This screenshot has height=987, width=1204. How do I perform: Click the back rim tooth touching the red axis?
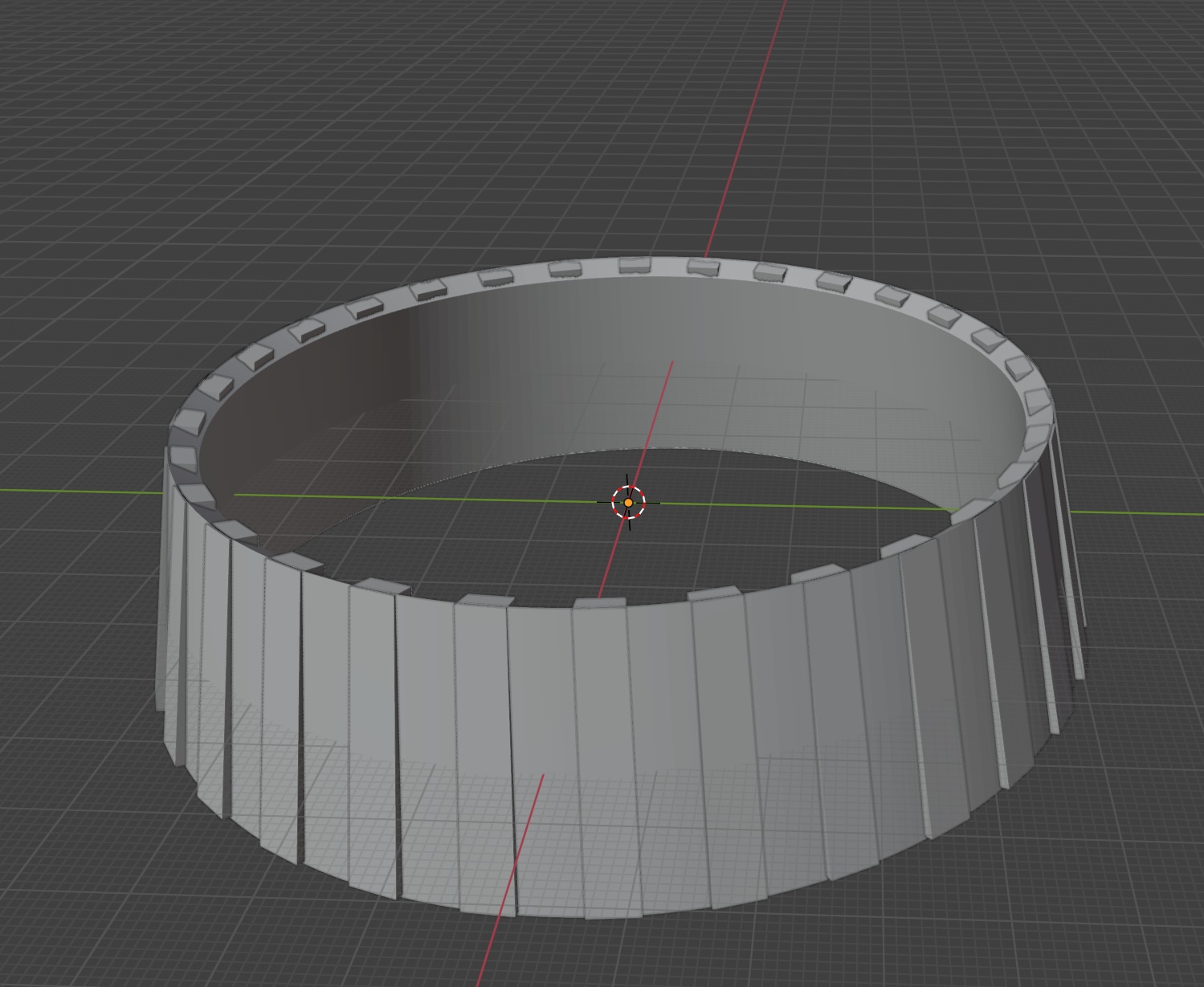pos(704,267)
